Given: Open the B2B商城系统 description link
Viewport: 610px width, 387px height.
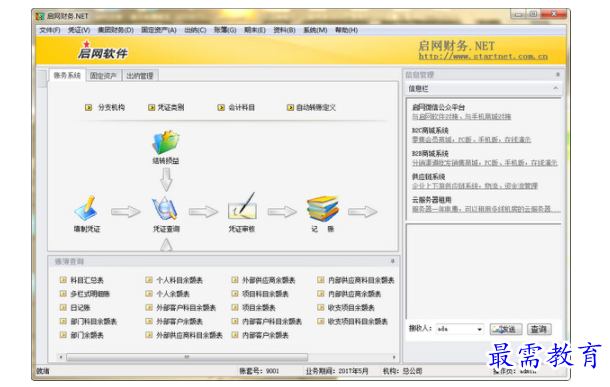Looking at the screenshot, I should 485,163.
